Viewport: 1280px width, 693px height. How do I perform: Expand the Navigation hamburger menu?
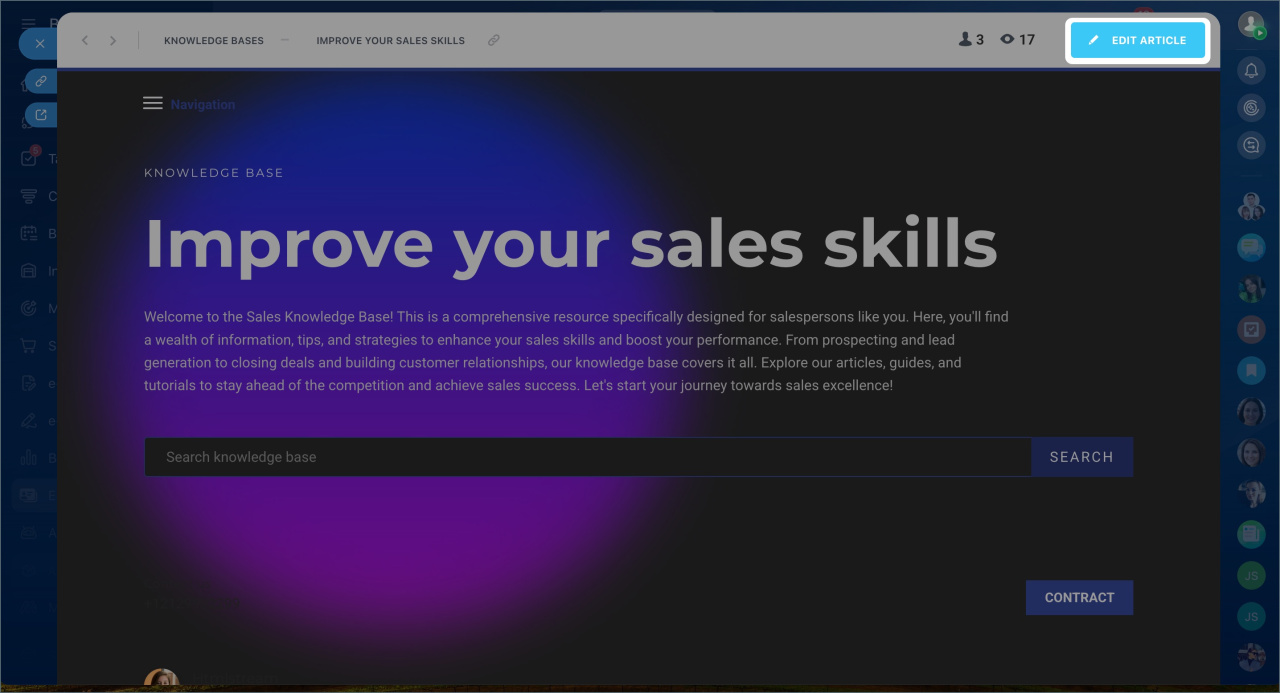(153, 103)
